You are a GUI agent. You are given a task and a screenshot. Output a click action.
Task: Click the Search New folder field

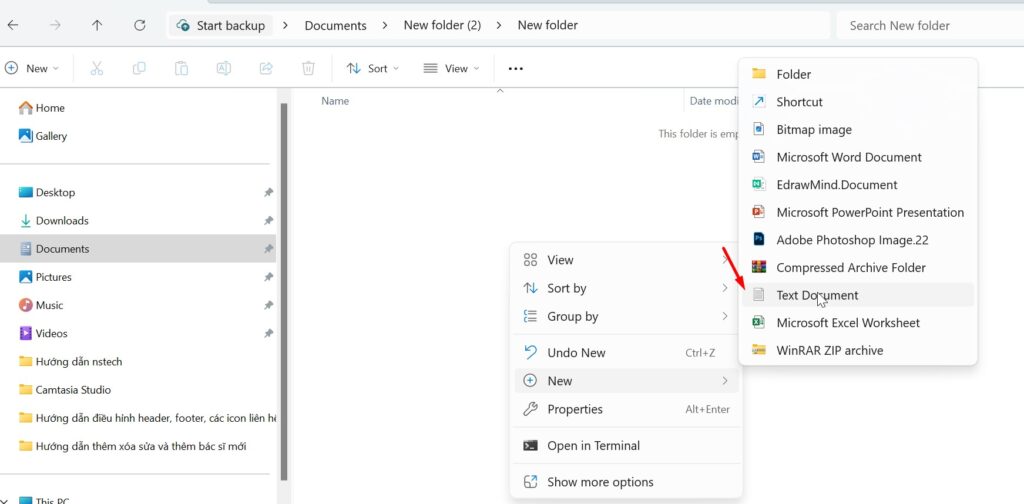(930, 25)
